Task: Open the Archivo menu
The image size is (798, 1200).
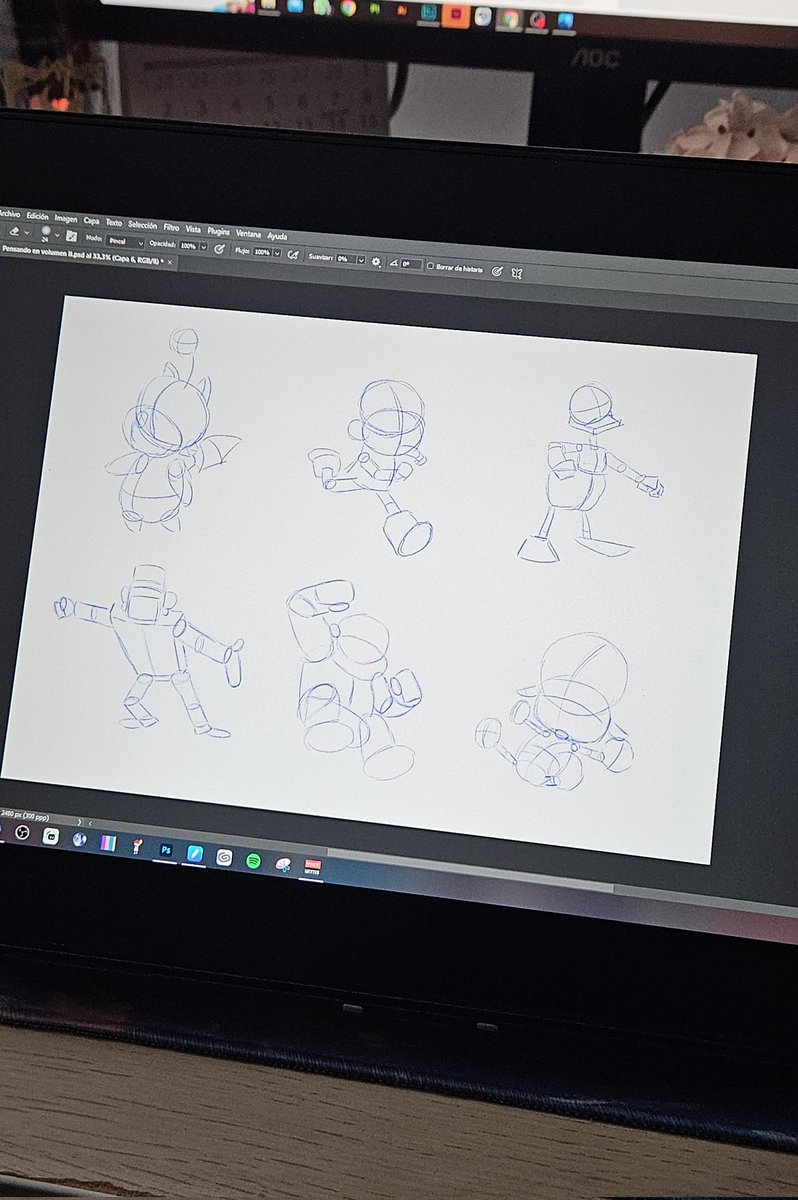Action: click(10, 214)
